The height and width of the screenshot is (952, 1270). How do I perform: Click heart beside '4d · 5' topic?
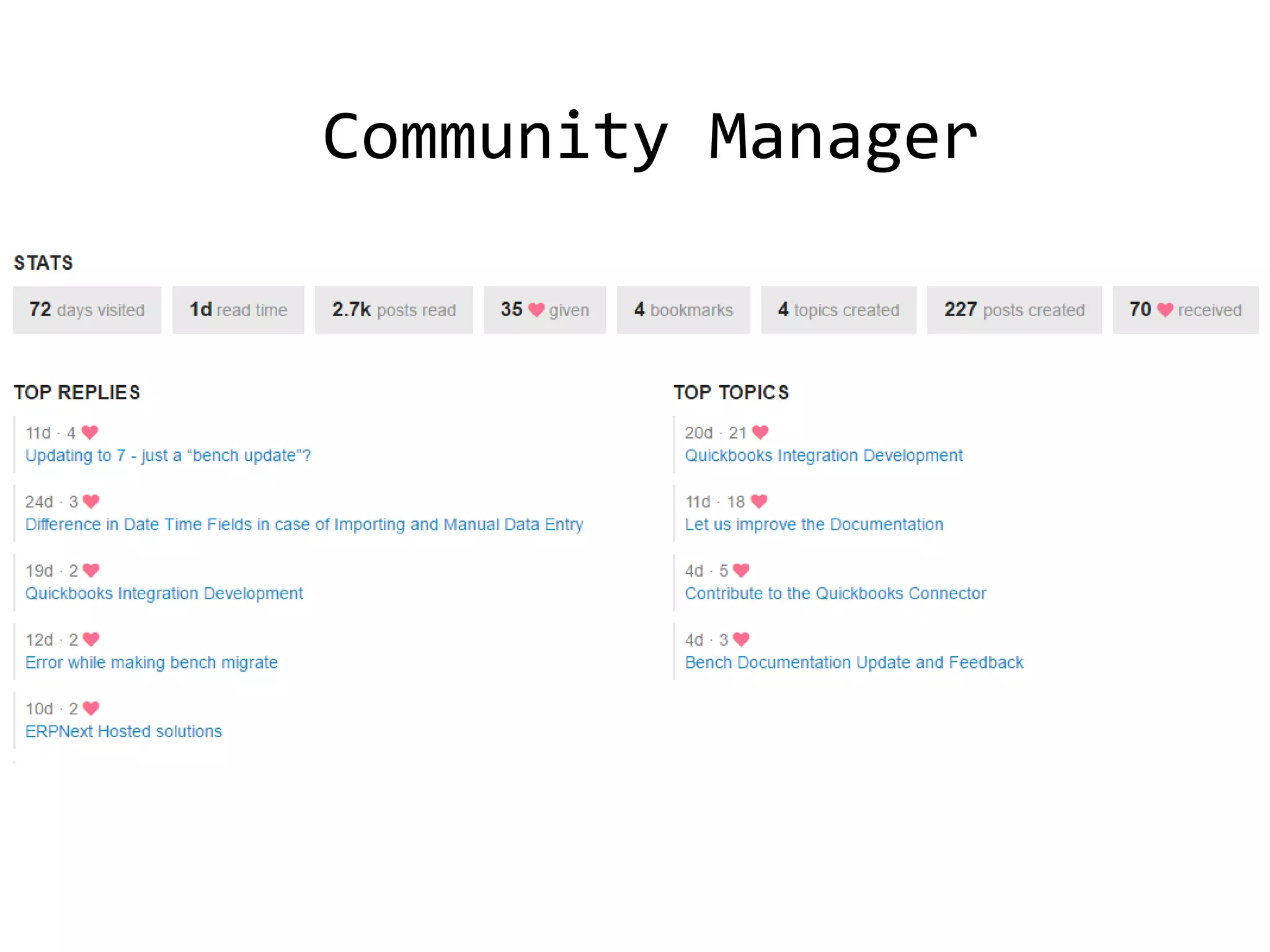click(741, 570)
